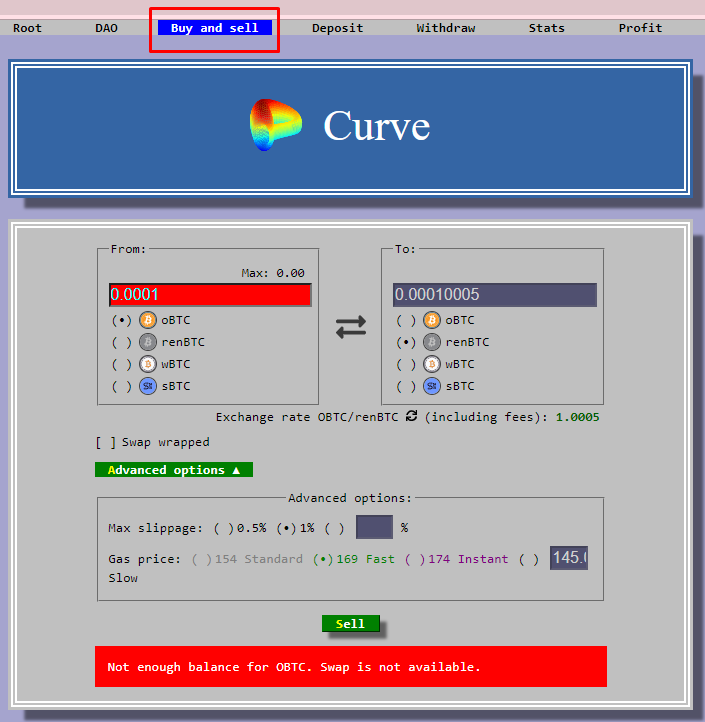This screenshot has height=722, width=705.
Task: Open the Root tab
Action: click(27, 28)
